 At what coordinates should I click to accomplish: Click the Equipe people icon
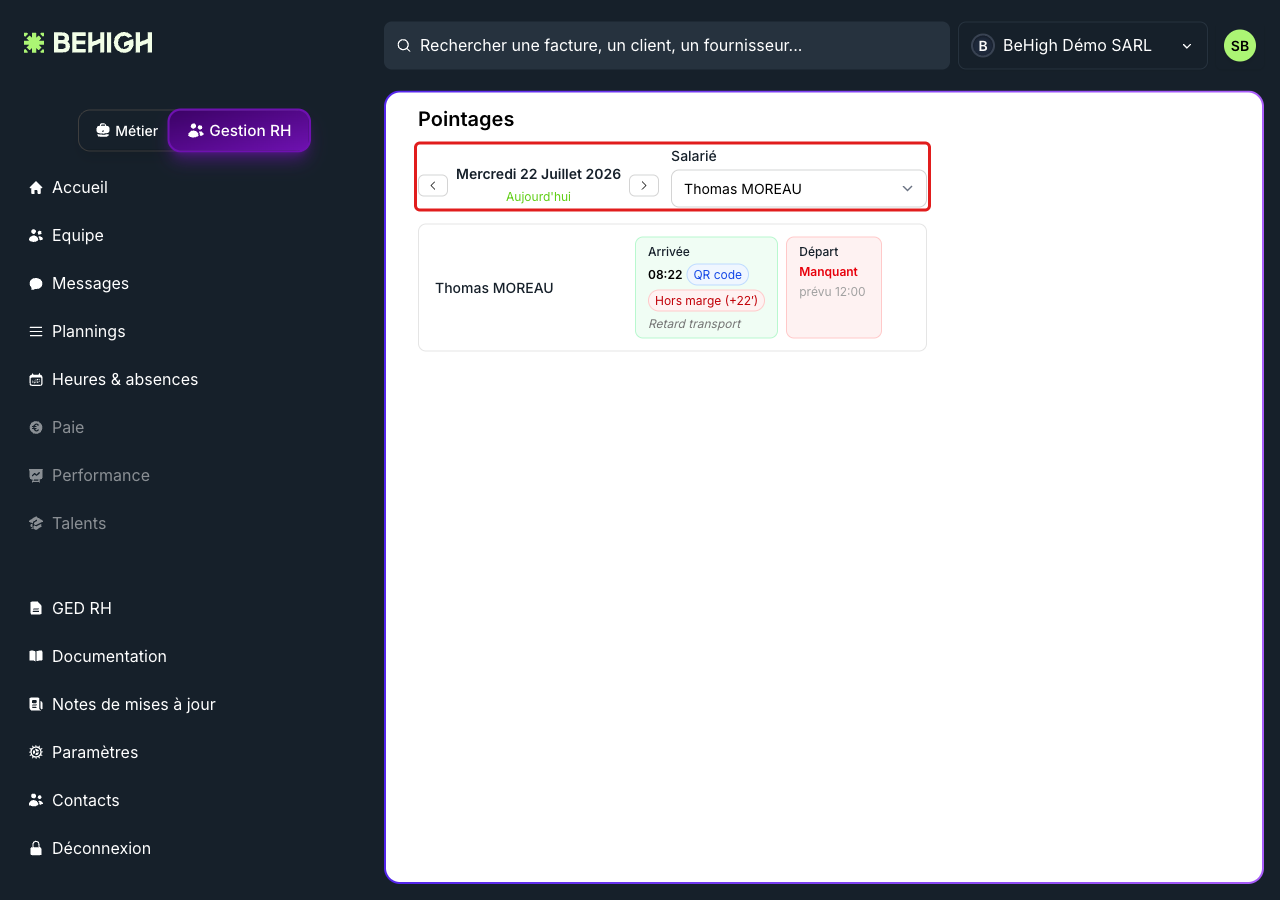pos(36,236)
